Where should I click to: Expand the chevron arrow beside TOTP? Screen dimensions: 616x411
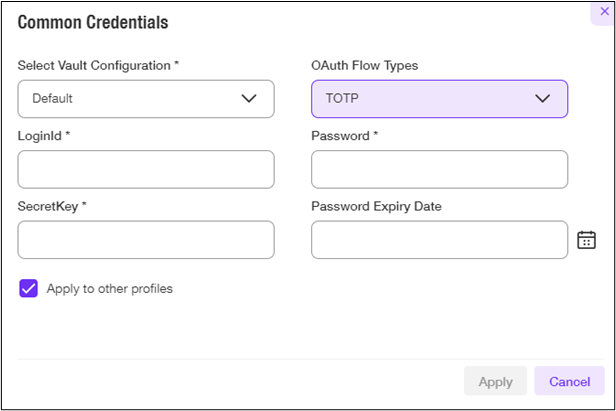pyautogui.click(x=542, y=98)
